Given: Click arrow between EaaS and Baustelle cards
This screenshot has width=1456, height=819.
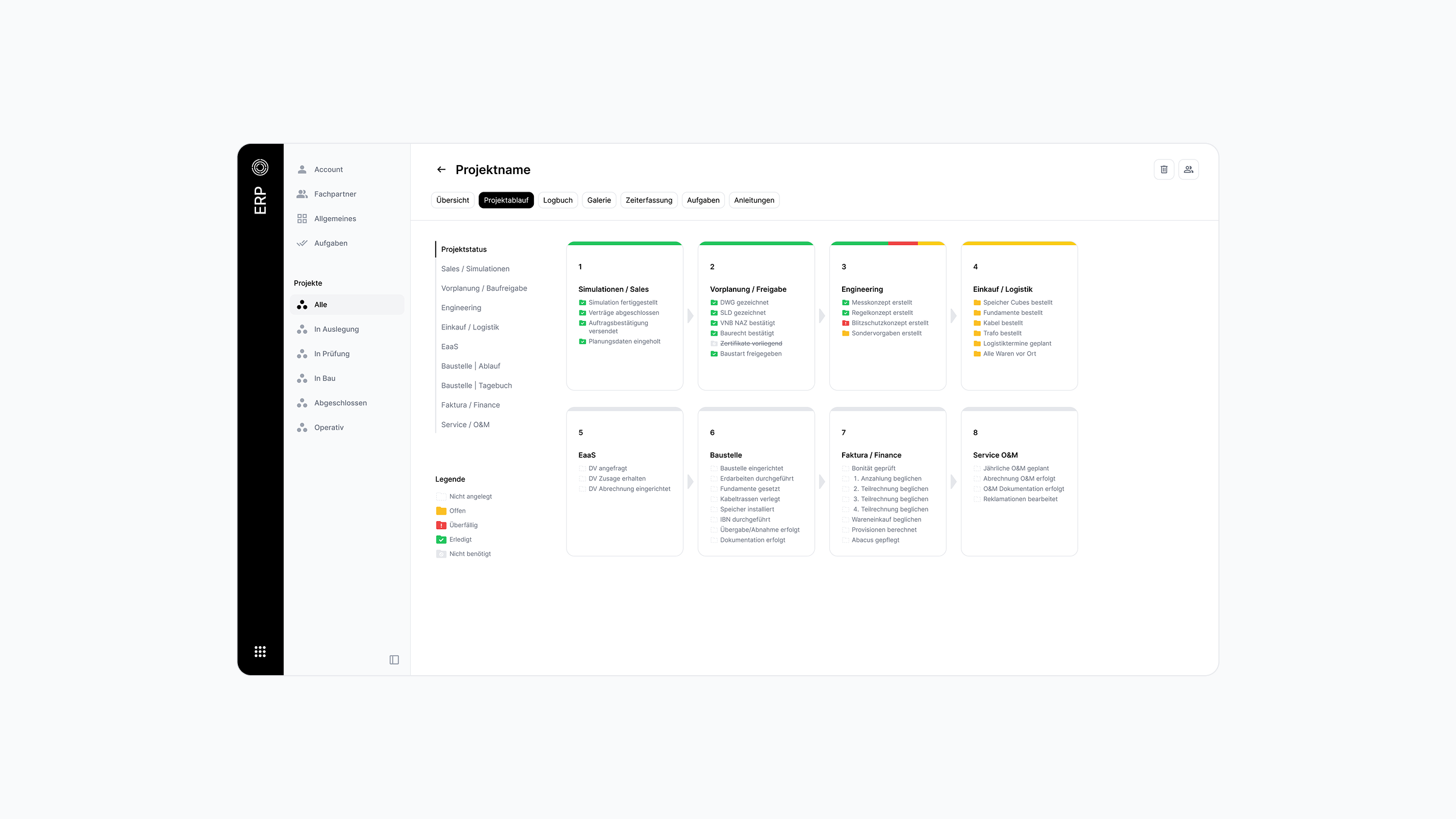Looking at the screenshot, I should (x=690, y=482).
